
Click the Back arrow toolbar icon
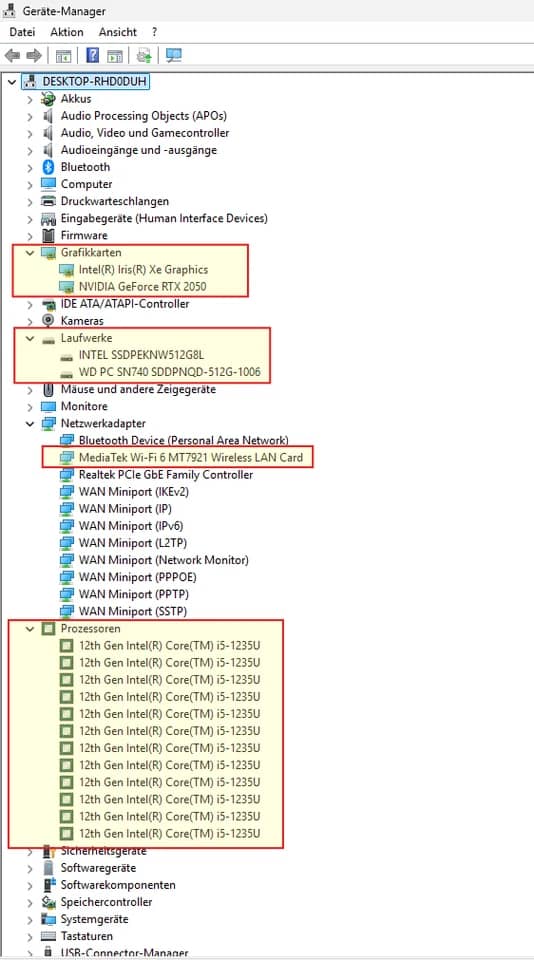point(12,56)
